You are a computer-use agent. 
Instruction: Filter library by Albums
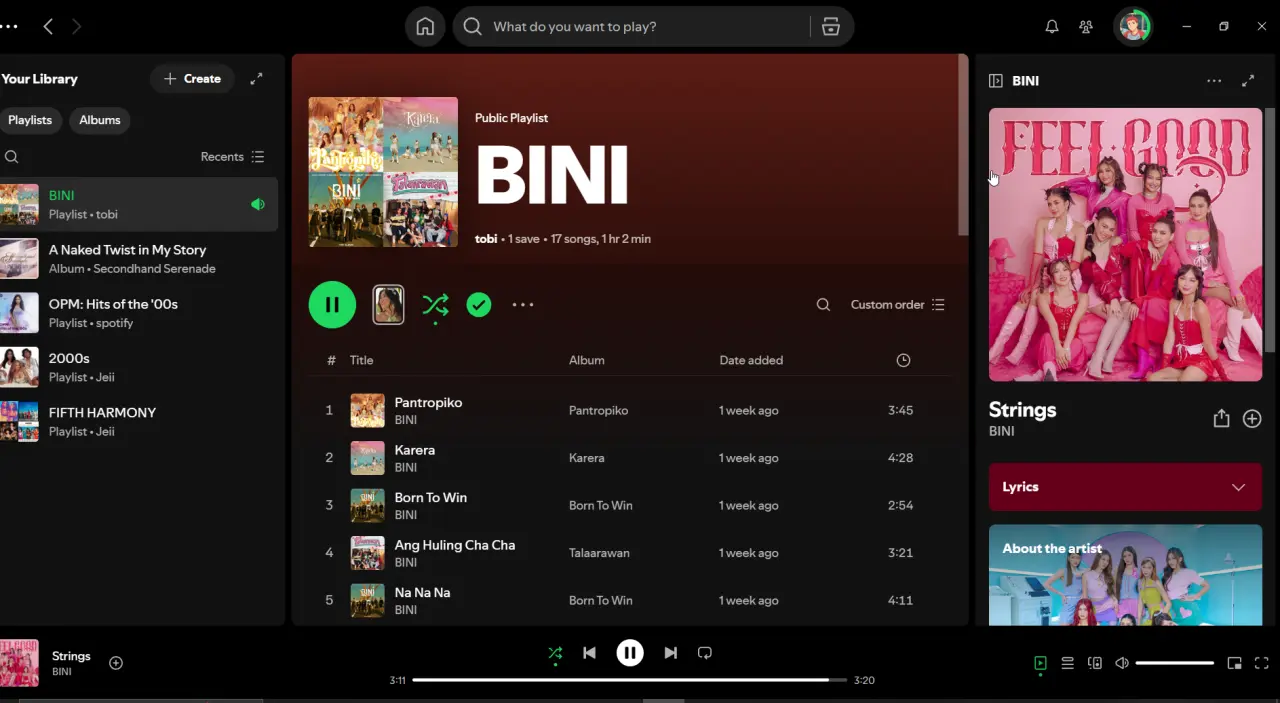click(x=100, y=120)
